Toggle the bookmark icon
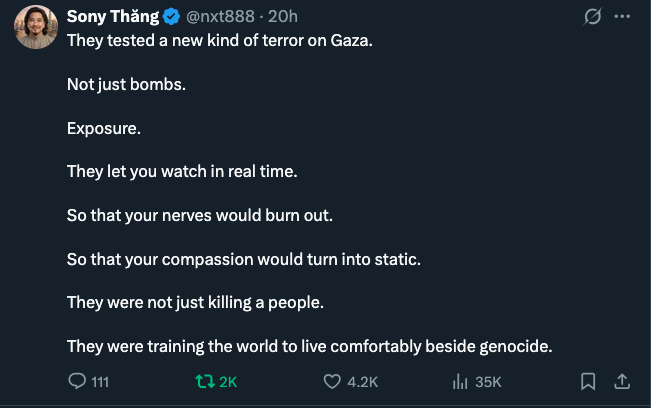 coord(588,381)
